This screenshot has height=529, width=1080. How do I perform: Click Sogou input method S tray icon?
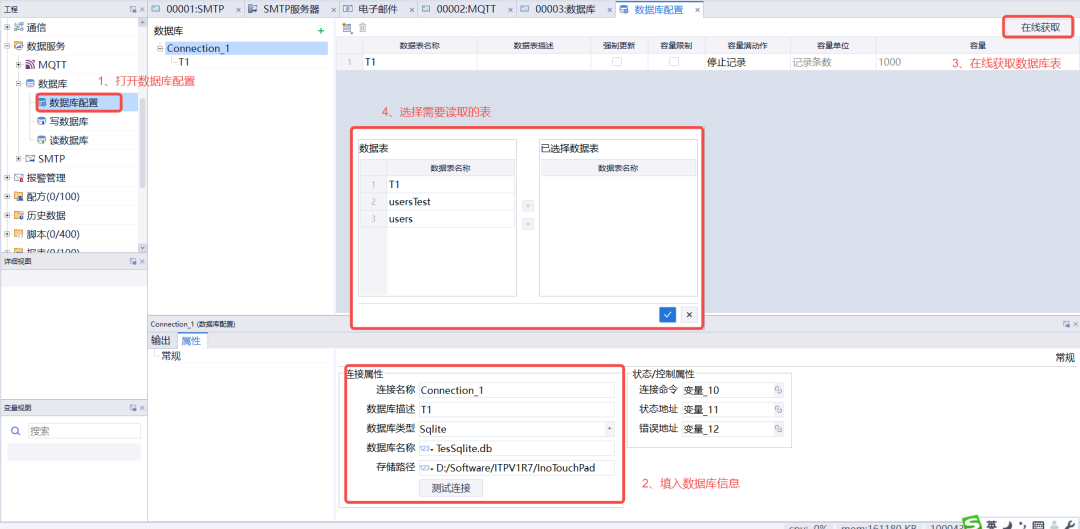click(x=973, y=523)
